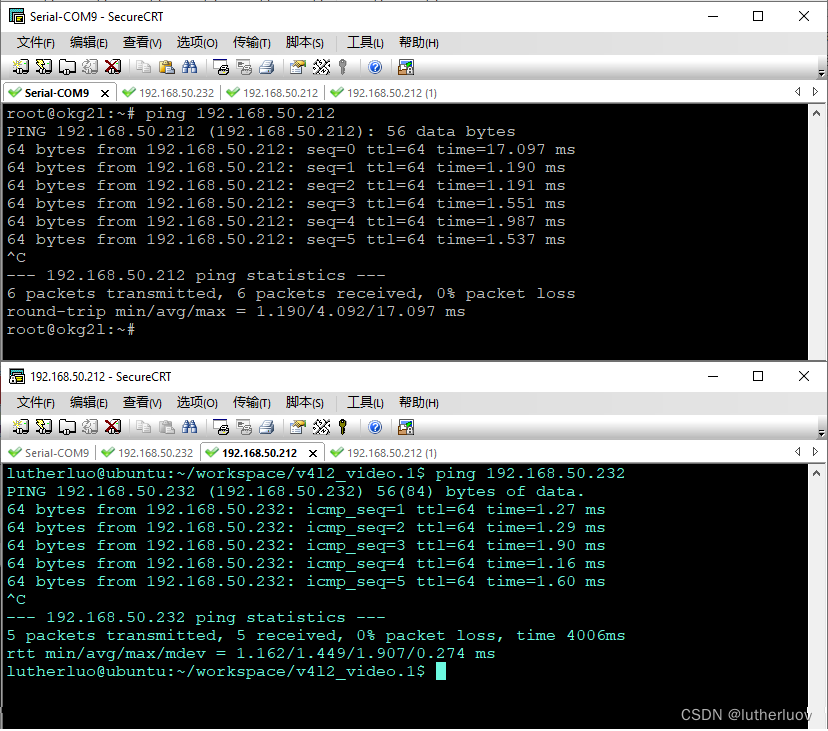Open 查看(V) menu in 192.168.50.212 window

tap(142, 402)
